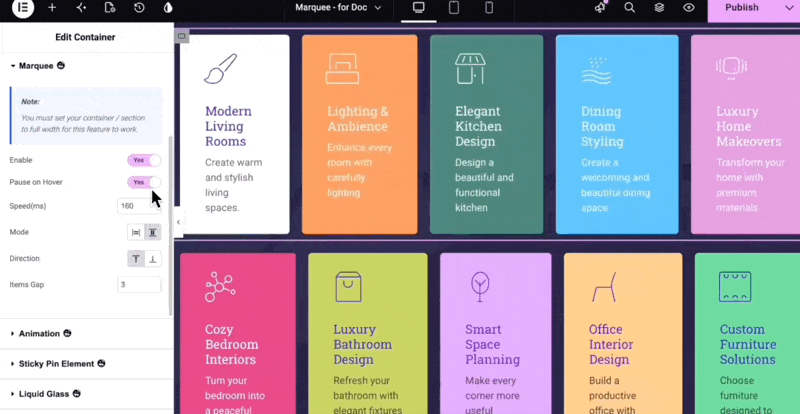Select the Lighting & Ambience heading

(x=358, y=118)
